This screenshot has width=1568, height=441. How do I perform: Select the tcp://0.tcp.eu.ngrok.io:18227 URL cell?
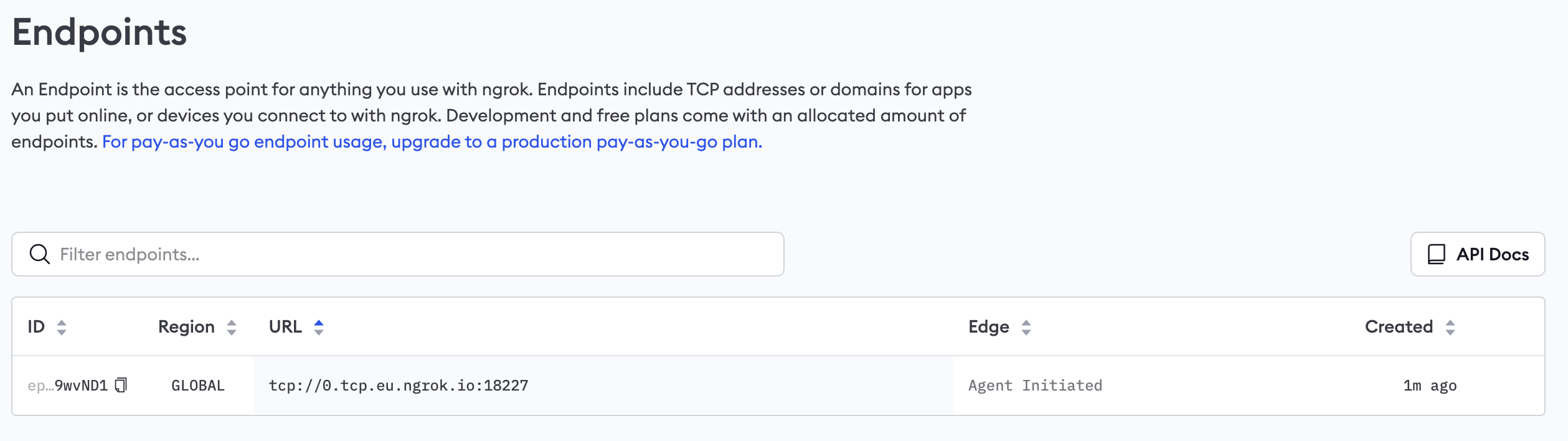(399, 386)
